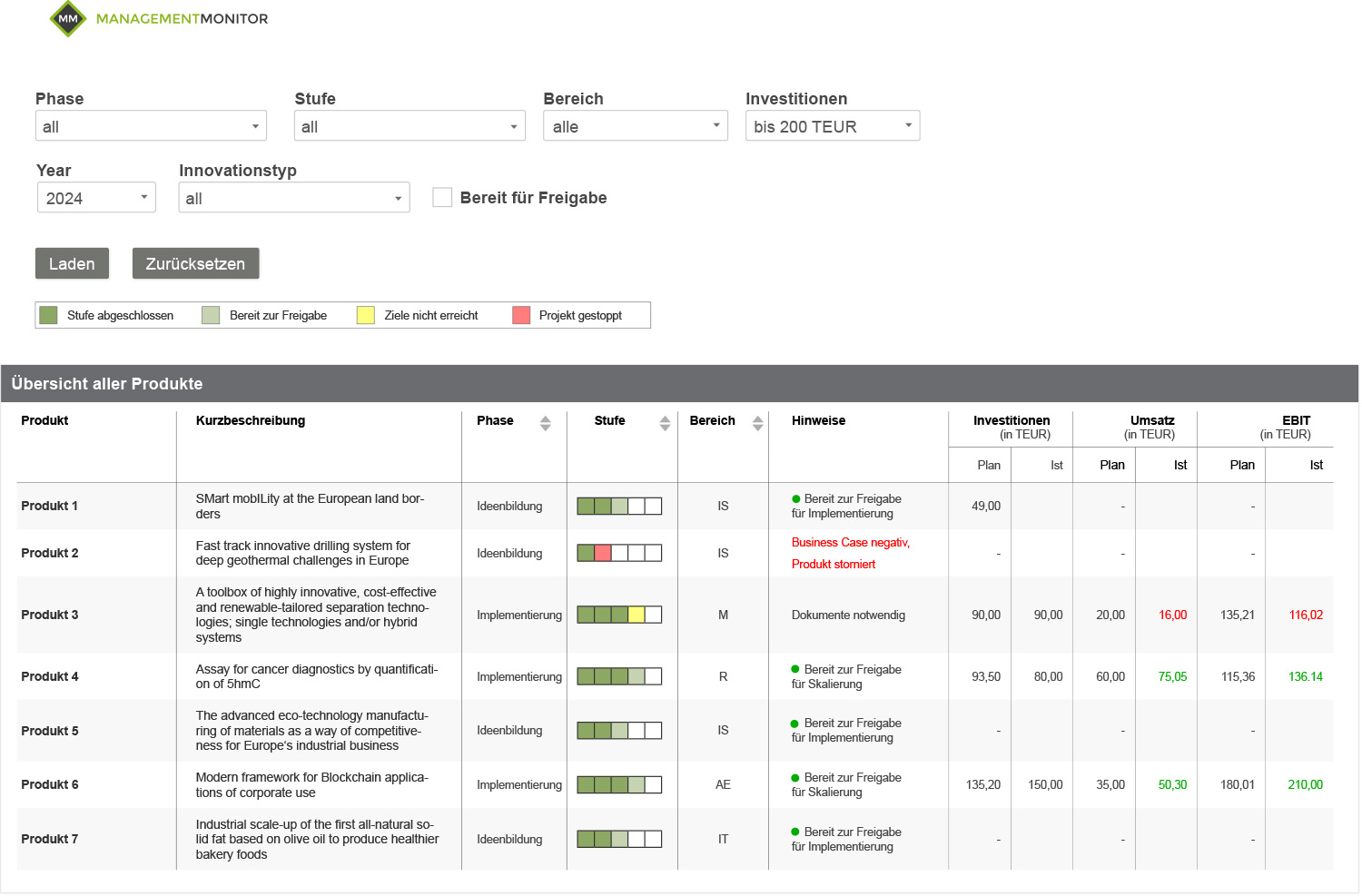Viewport: 1362px width, 896px height.
Task: Click Bereich cell IT for Produkt 7
Action: coord(723,839)
